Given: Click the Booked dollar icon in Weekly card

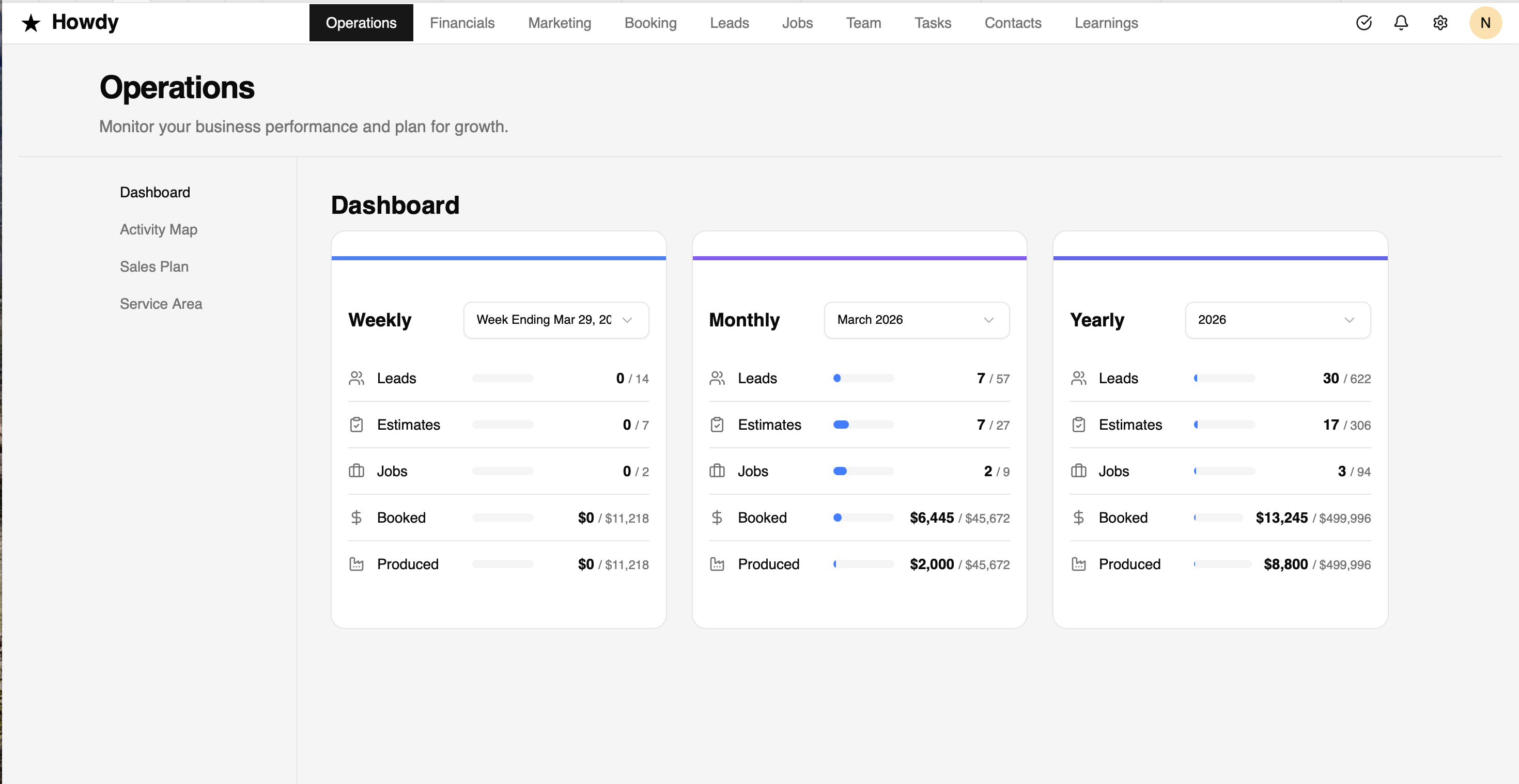Looking at the screenshot, I should [x=357, y=517].
